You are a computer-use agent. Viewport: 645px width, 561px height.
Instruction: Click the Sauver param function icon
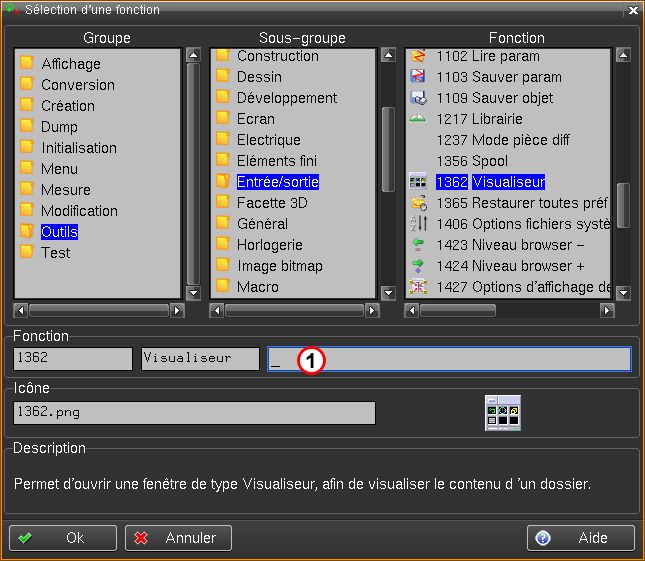tap(419, 77)
